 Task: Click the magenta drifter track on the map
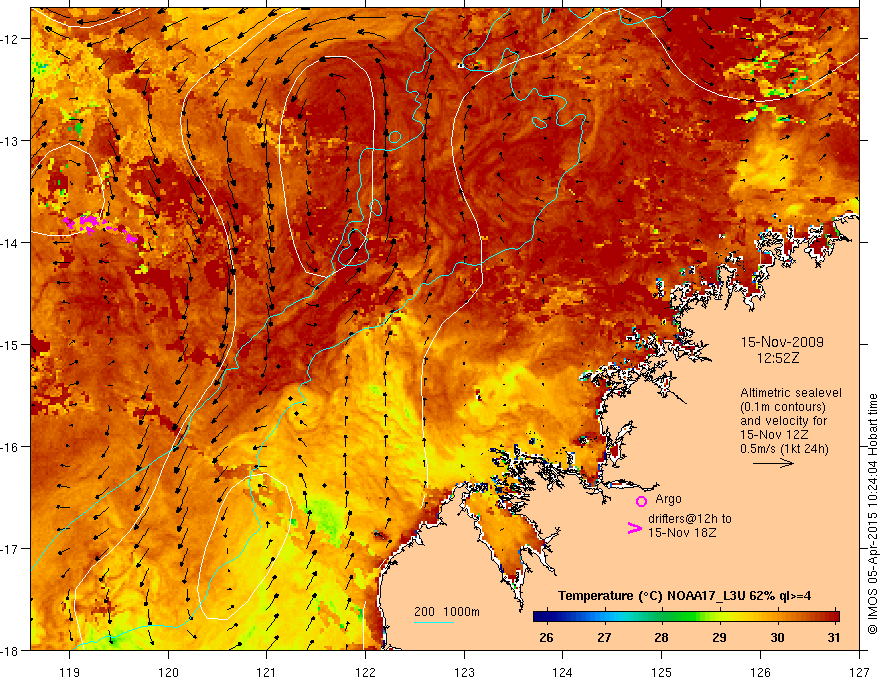(x=99, y=227)
